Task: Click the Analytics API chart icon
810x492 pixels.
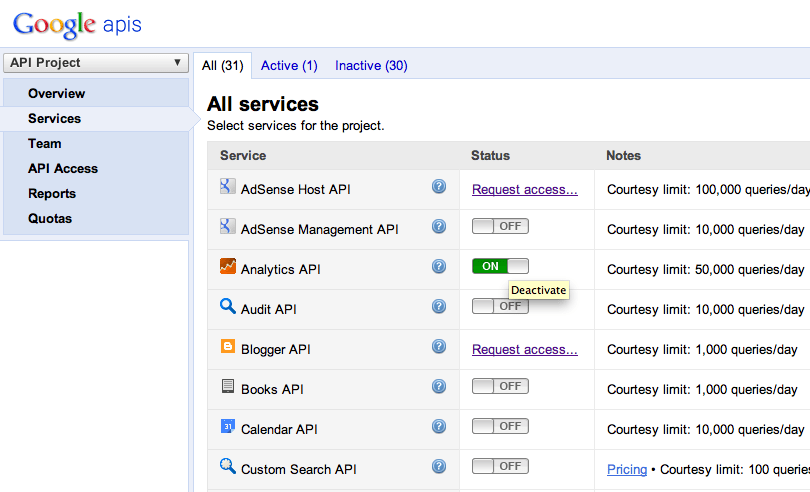Action: [x=228, y=267]
